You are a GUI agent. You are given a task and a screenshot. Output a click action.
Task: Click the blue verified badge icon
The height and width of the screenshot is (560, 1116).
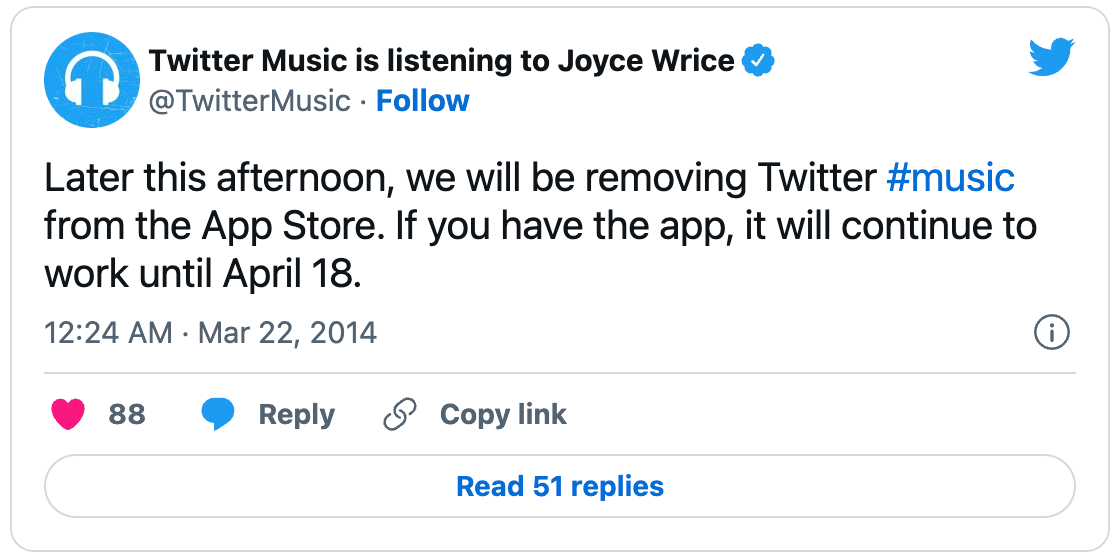[x=758, y=60]
